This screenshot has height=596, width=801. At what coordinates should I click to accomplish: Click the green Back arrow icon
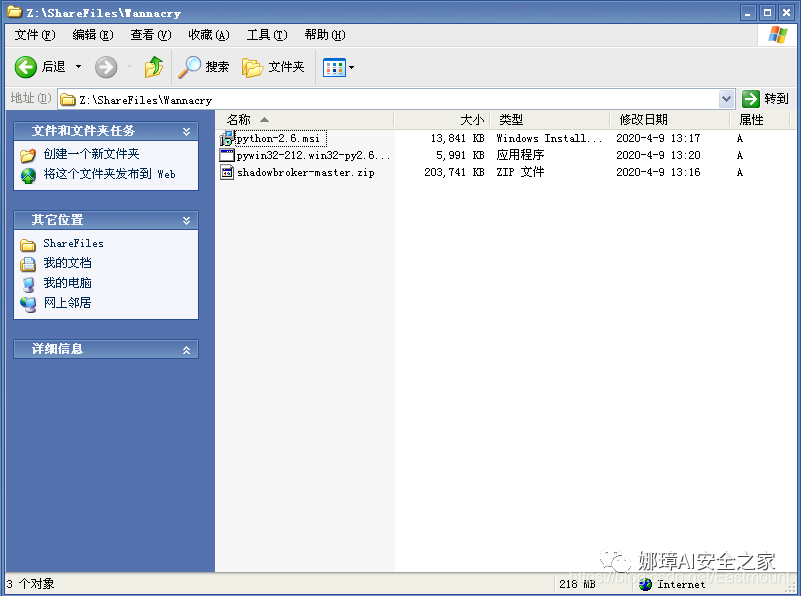click(26, 67)
